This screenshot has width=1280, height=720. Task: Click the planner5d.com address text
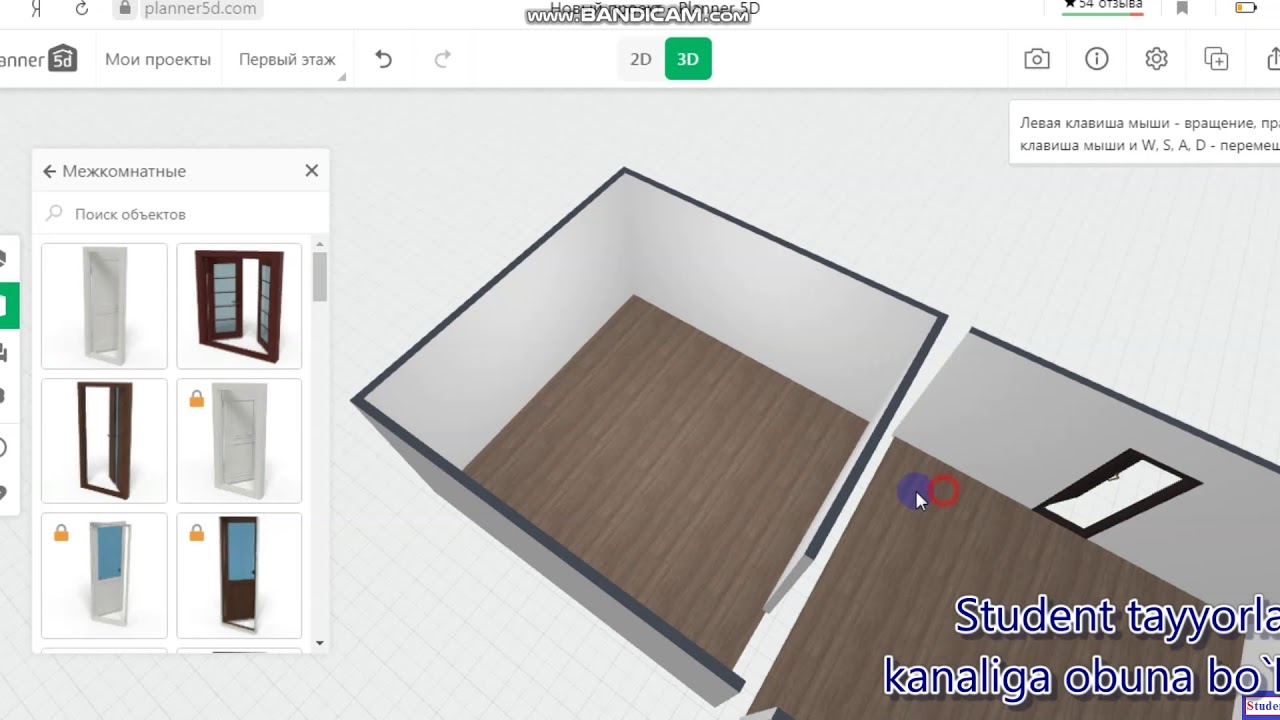point(200,9)
